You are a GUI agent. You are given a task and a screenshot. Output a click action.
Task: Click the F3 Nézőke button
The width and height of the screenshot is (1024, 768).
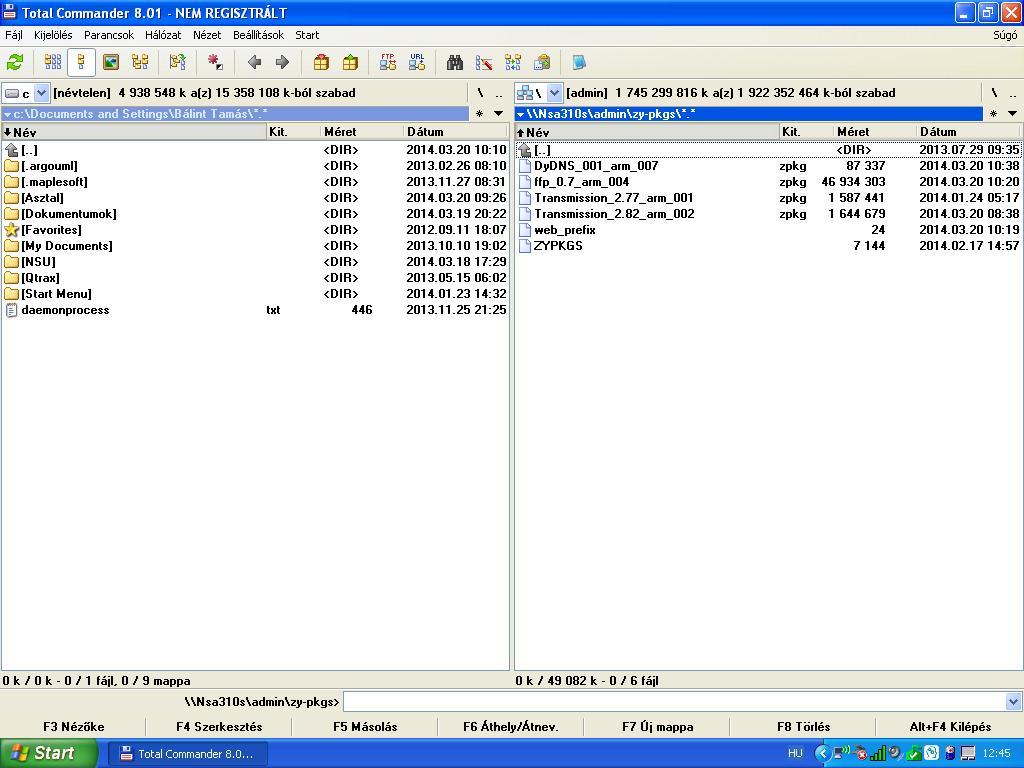(x=73, y=726)
